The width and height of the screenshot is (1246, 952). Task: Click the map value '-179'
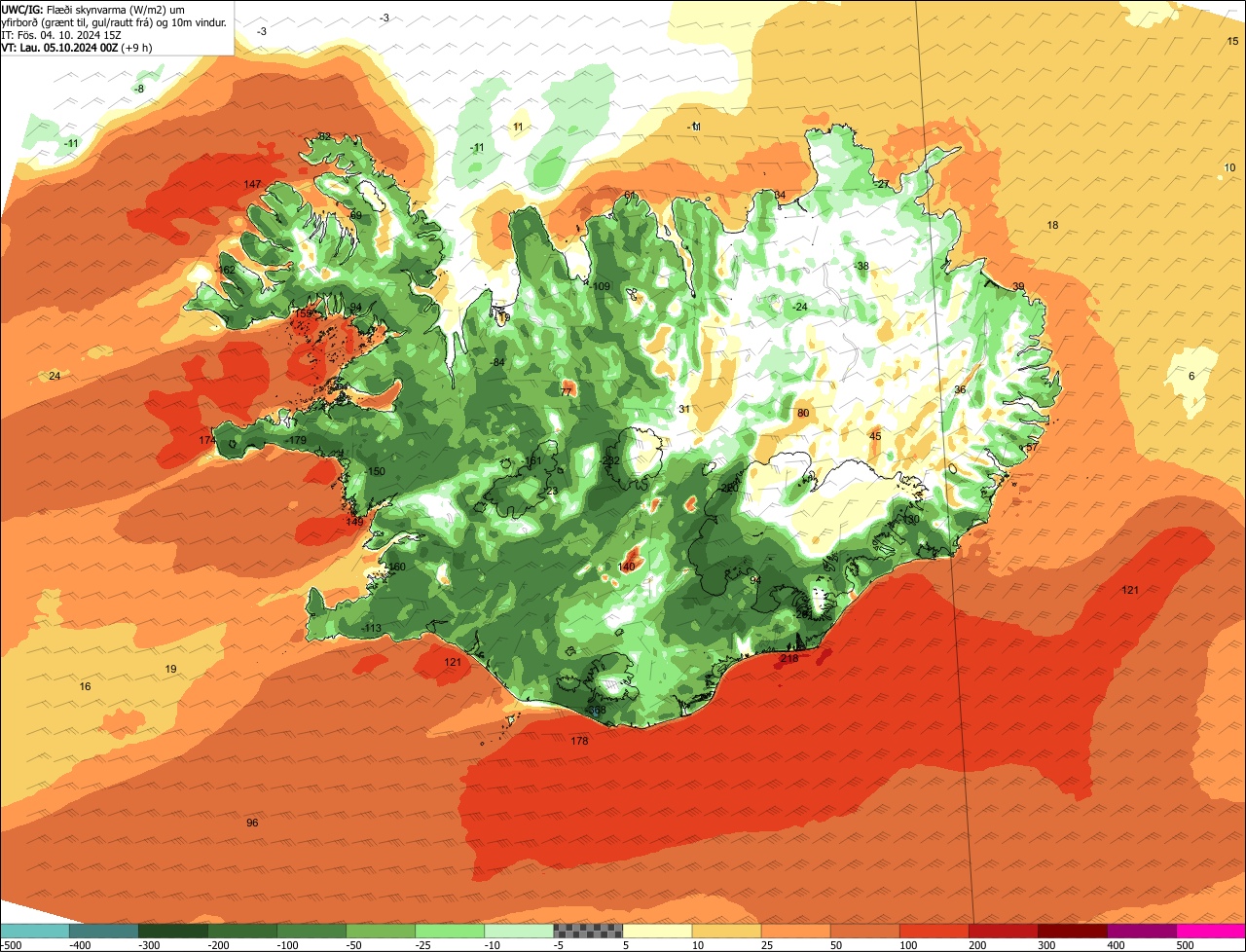coord(296,441)
